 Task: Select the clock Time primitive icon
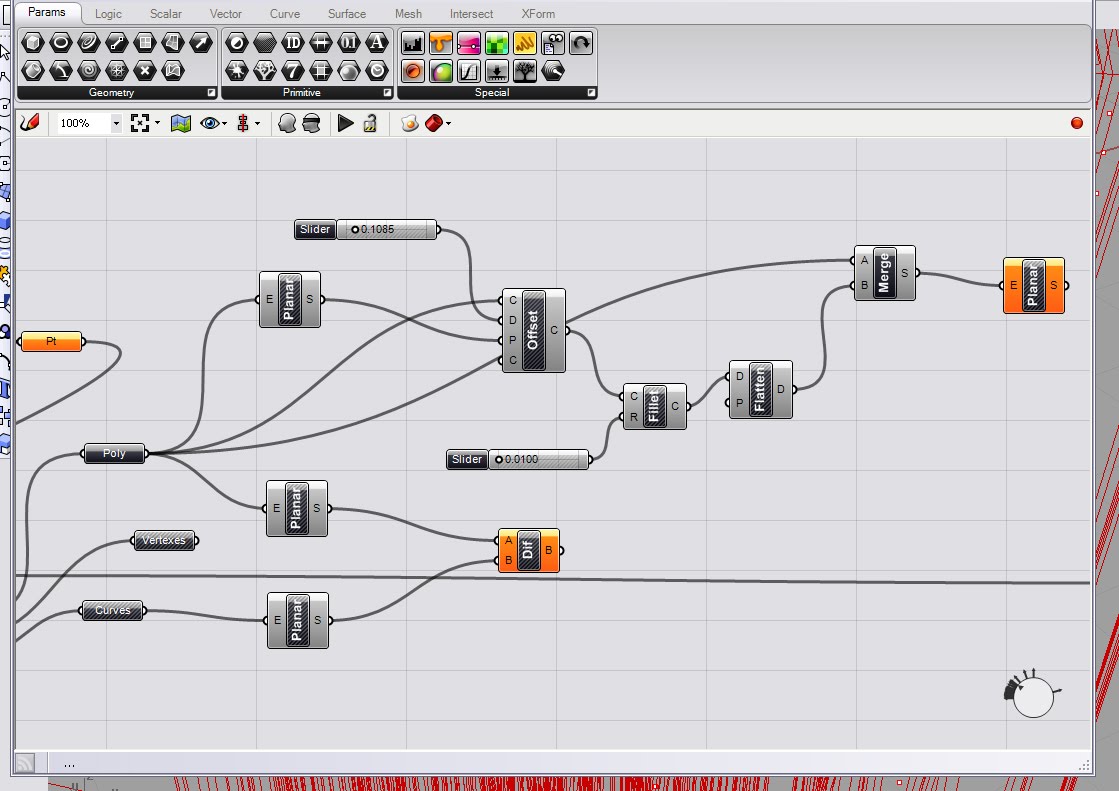pyautogui.click(x=377, y=71)
